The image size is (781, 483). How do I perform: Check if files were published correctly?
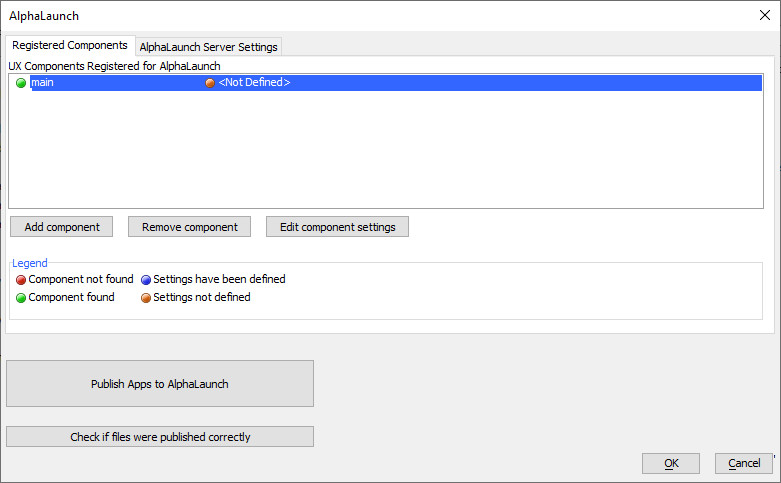[x=160, y=437]
